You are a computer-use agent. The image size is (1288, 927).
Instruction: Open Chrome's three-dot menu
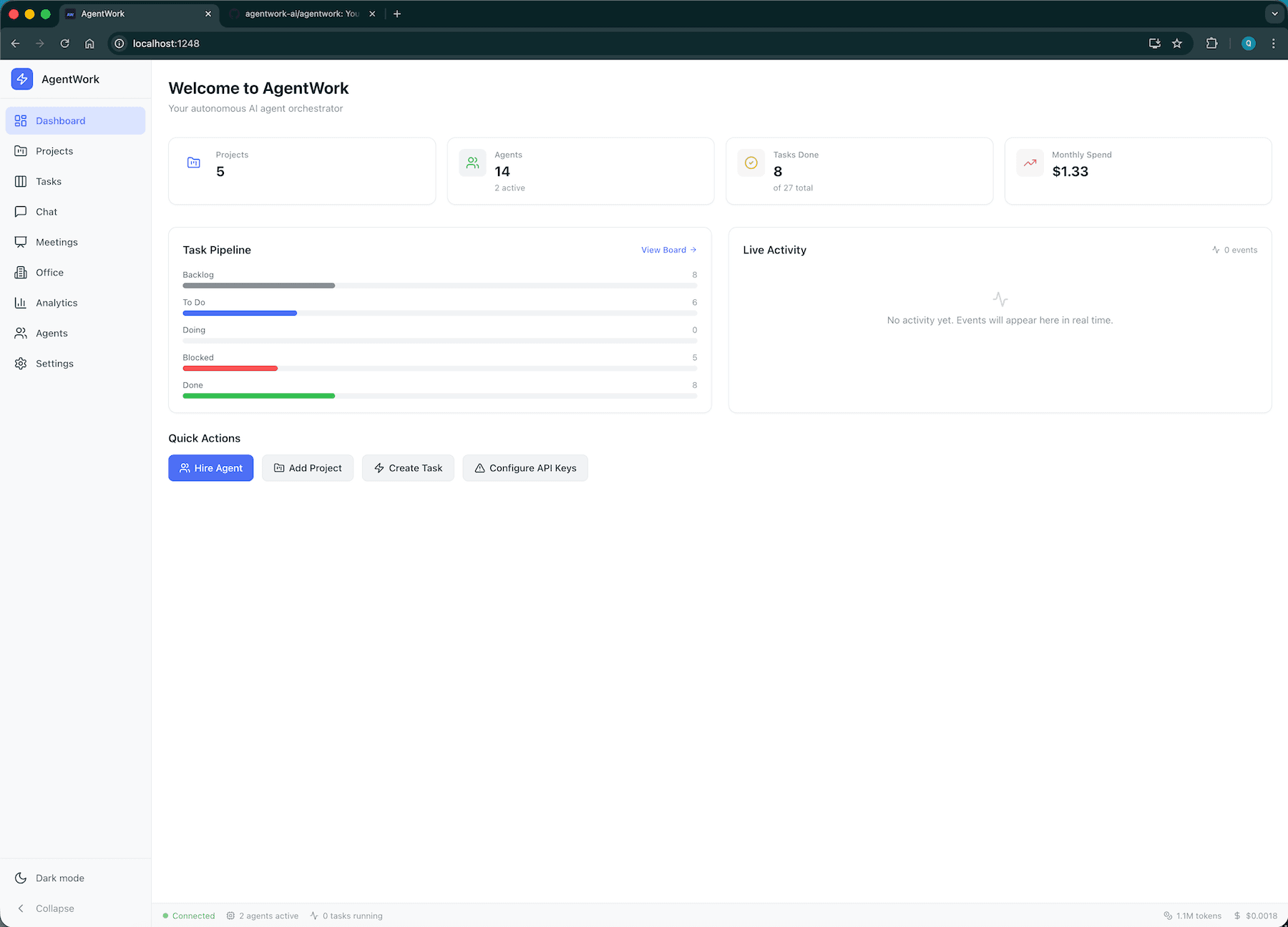pyautogui.click(x=1273, y=44)
